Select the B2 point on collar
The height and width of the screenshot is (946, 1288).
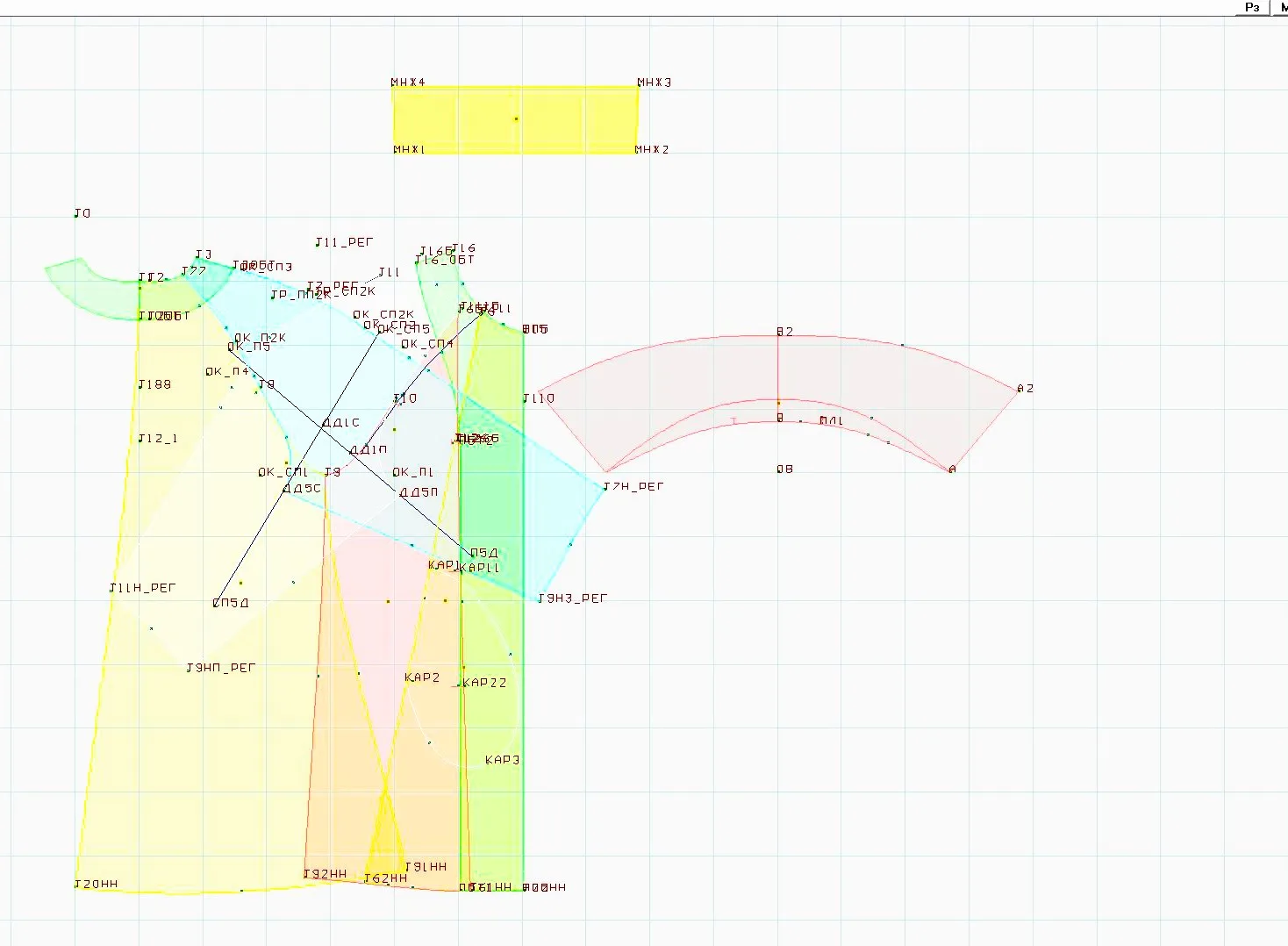[784, 332]
